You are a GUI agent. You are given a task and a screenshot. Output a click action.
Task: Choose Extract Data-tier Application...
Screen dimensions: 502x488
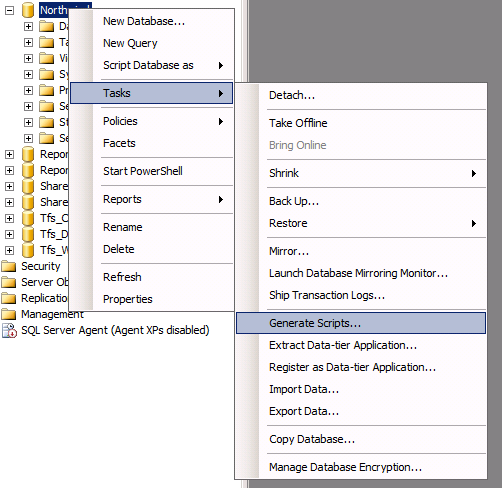361,345
